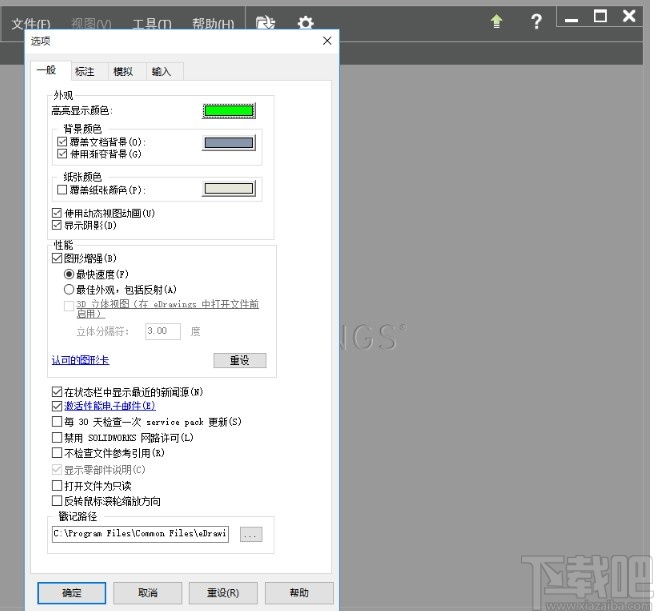This screenshot has width=656, height=611.
Task: Click the 立体分隔符 value field
Action: [163, 331]
